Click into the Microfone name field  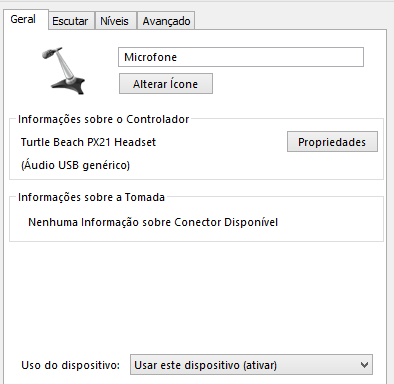click(241, 57)
